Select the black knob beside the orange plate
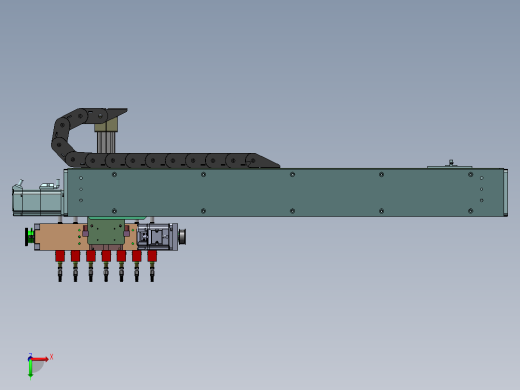 (26, 237)
